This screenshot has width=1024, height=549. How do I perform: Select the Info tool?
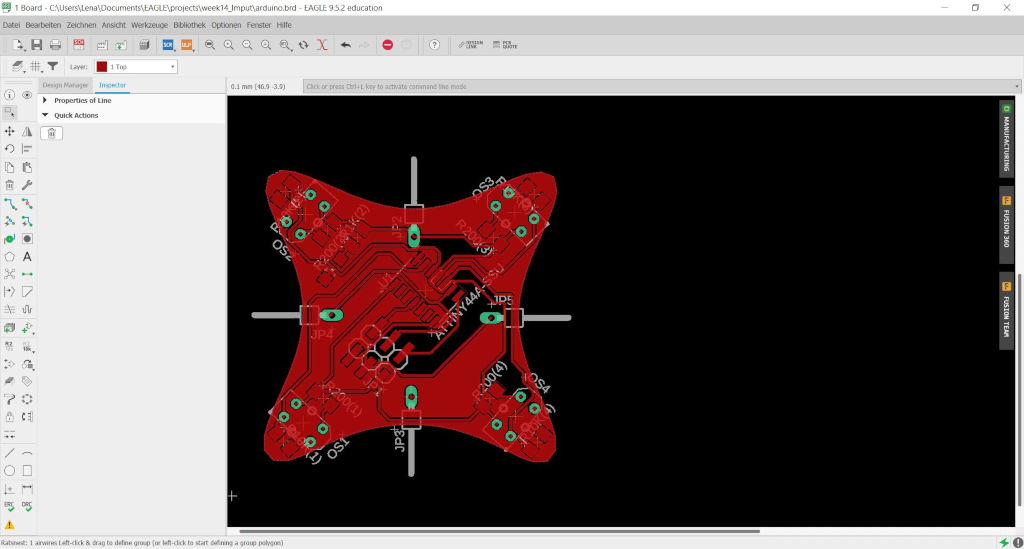point(9,95)
